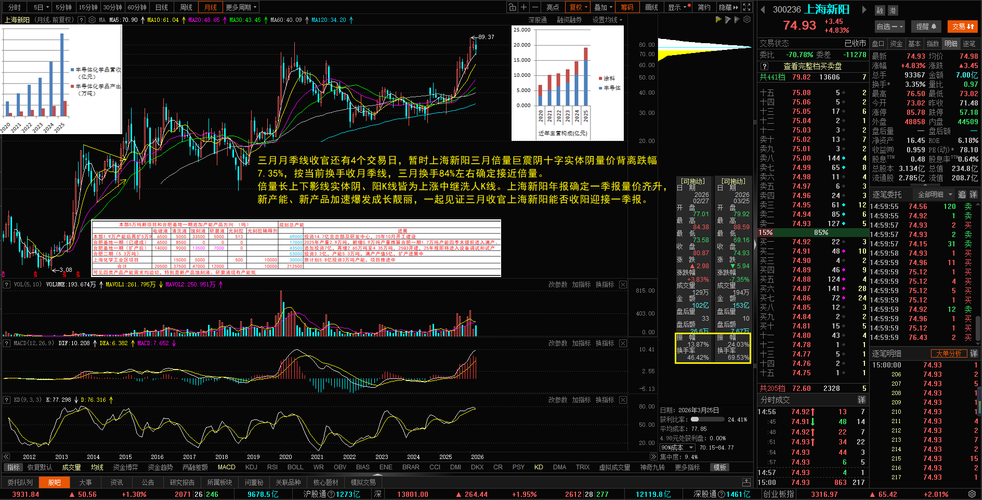
Task: Select the 月线 monthly chart tab
Action: [x=209, y=8]
